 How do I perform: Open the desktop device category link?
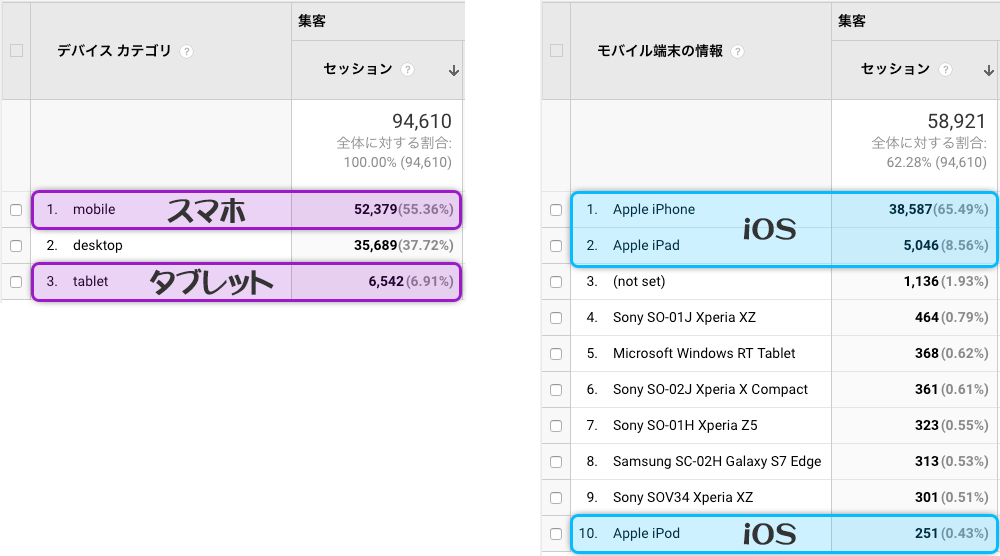click(x=98, y=245)
